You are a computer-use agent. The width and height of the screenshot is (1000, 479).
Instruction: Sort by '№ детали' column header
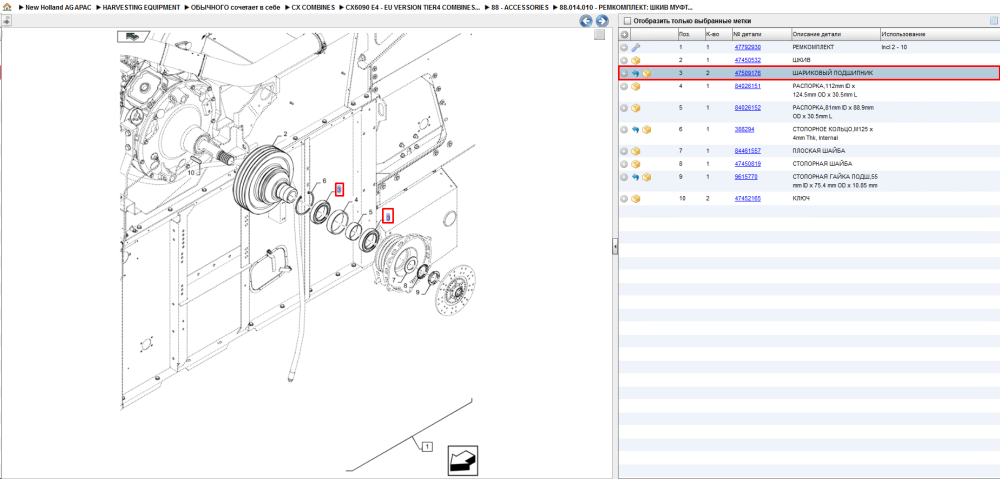tap(760, 34)
